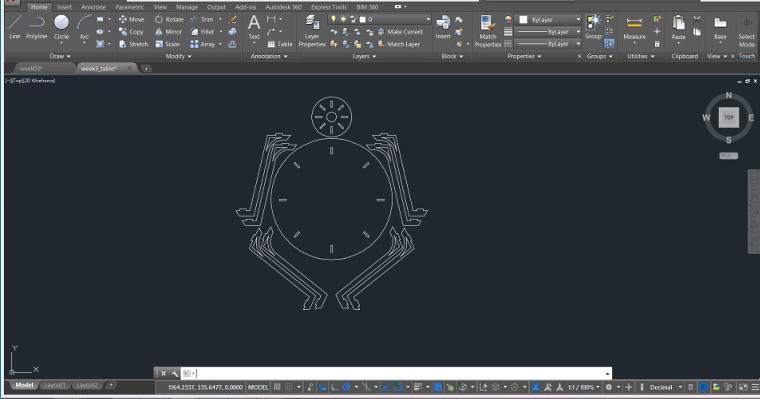Toggle snap mode in status bar

(x=289, y=387)
